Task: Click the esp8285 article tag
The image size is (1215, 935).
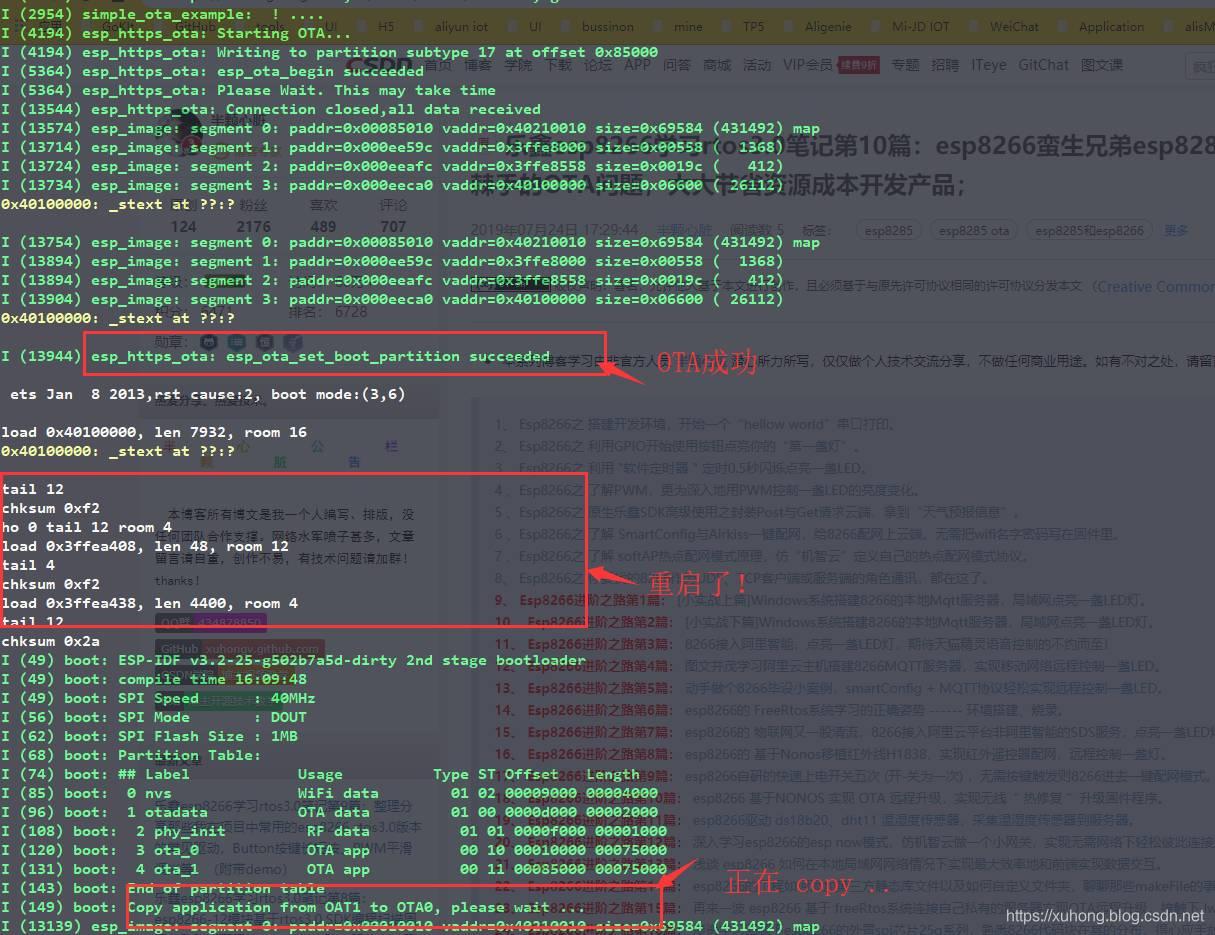Action: (889, 230)
